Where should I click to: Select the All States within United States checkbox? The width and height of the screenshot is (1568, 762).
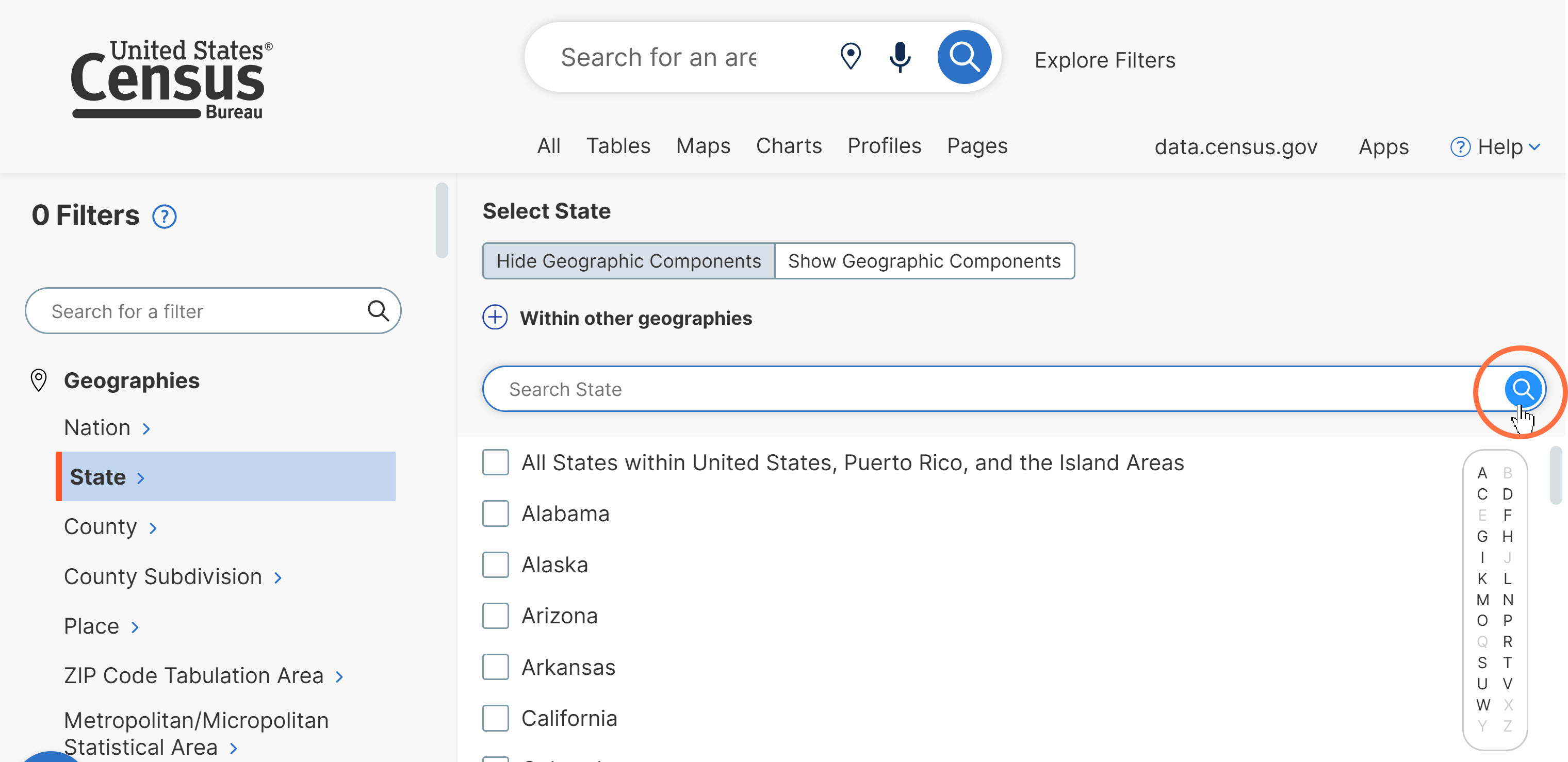496,462
